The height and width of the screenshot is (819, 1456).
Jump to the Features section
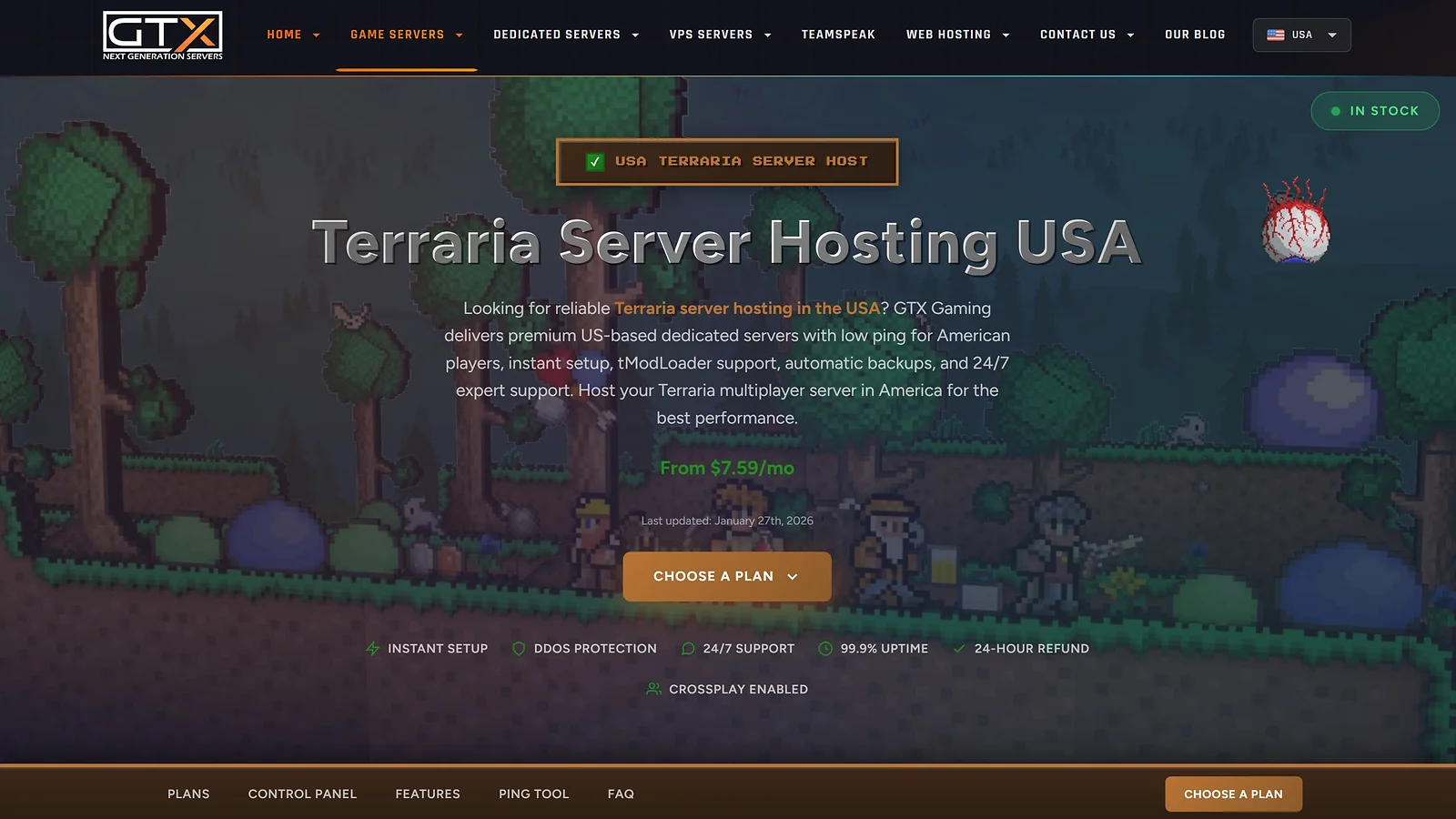(428, 794)
